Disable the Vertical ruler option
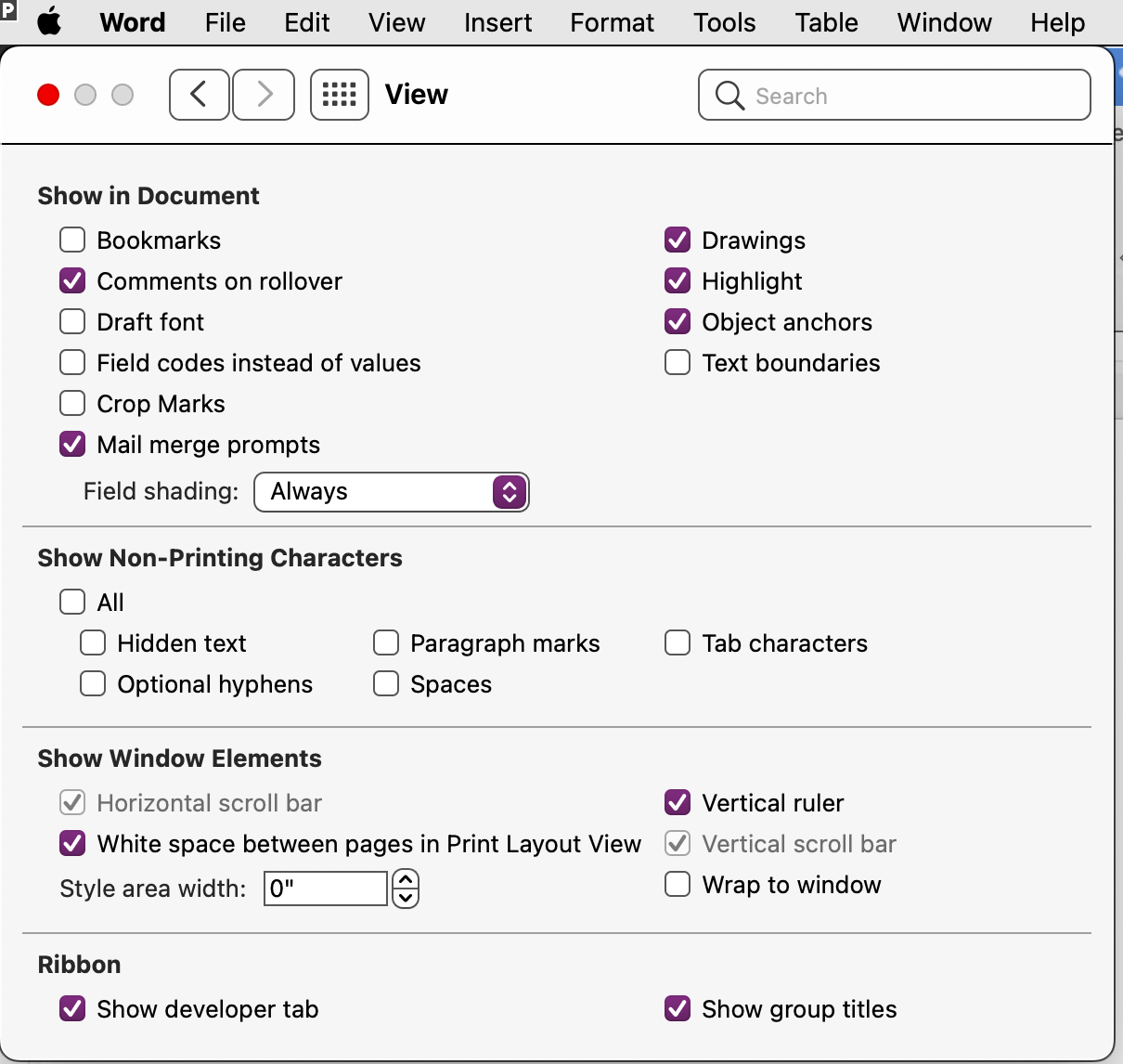This screenshot has width=1123, height=1064. [678, 803]
